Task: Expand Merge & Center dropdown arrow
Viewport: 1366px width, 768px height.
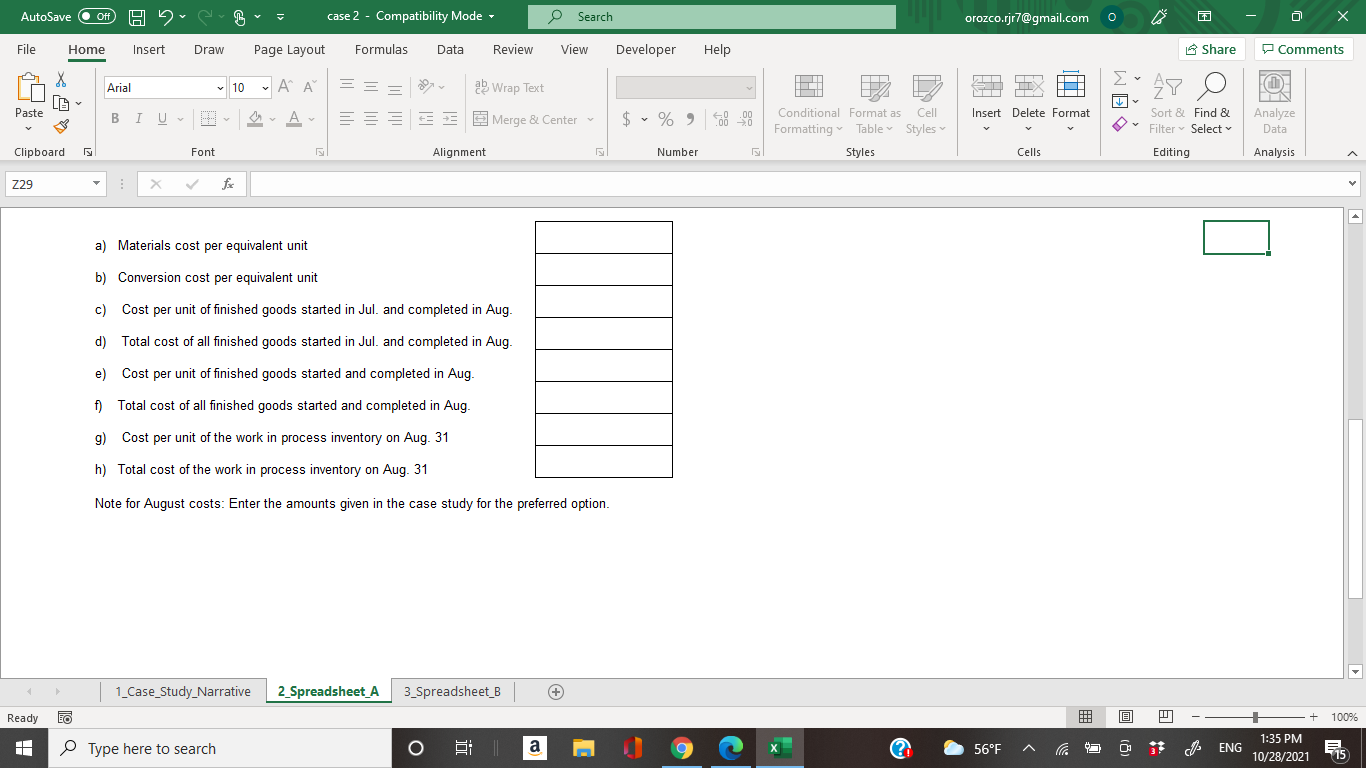Action: (590, 120)
